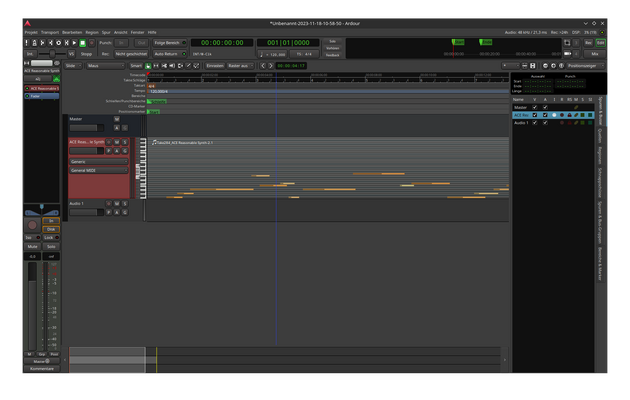630x400 pixels.
Task: Click the MIDI panic exclamation icon
Action: [27, 43]
